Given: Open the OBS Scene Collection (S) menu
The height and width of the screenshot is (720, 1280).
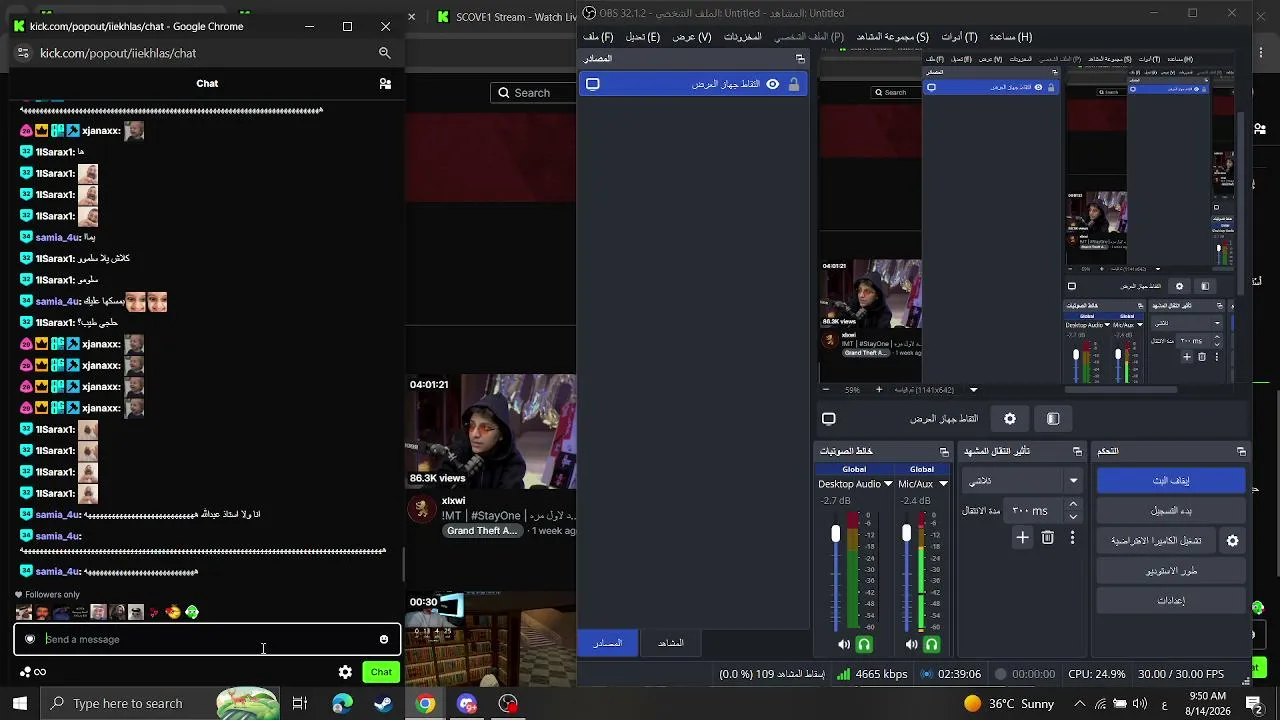Looking at the screenshot, I should coord(893,37).
